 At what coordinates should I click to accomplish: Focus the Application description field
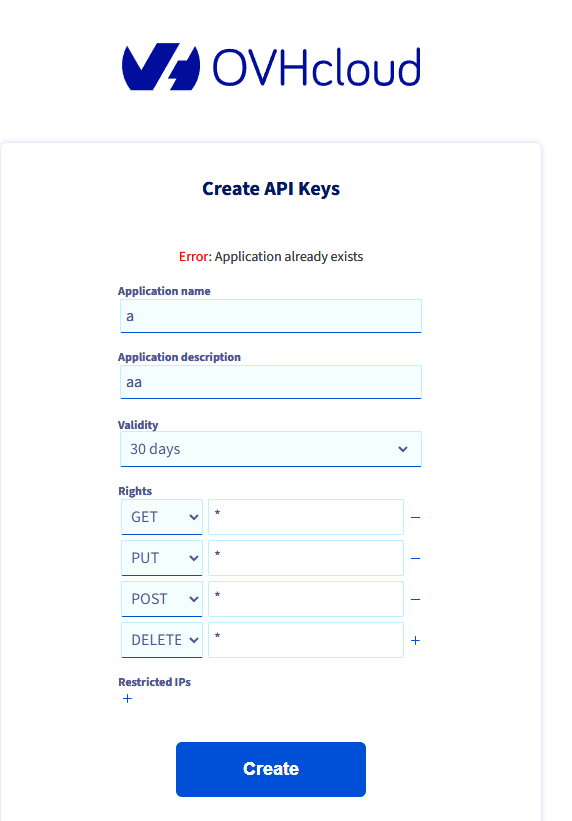271,382
